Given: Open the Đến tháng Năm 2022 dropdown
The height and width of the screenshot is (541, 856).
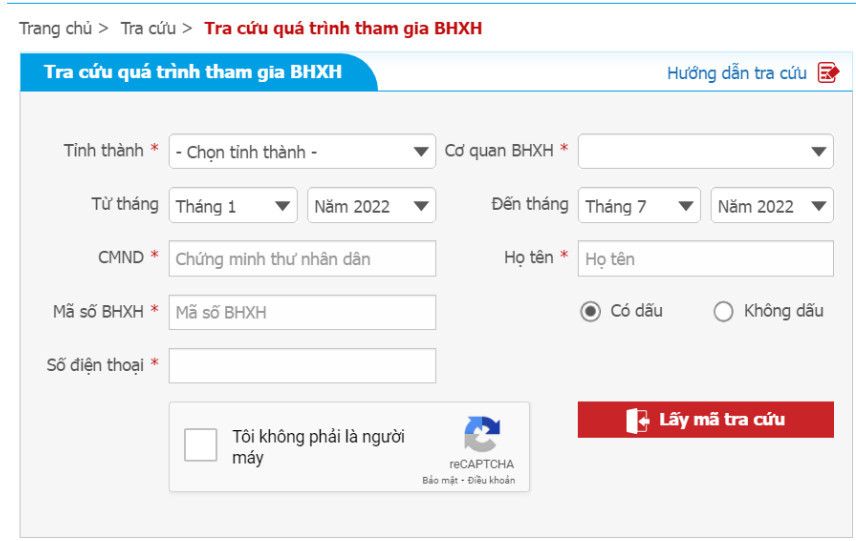Looking at the screenshot, I should coord(772,205).
